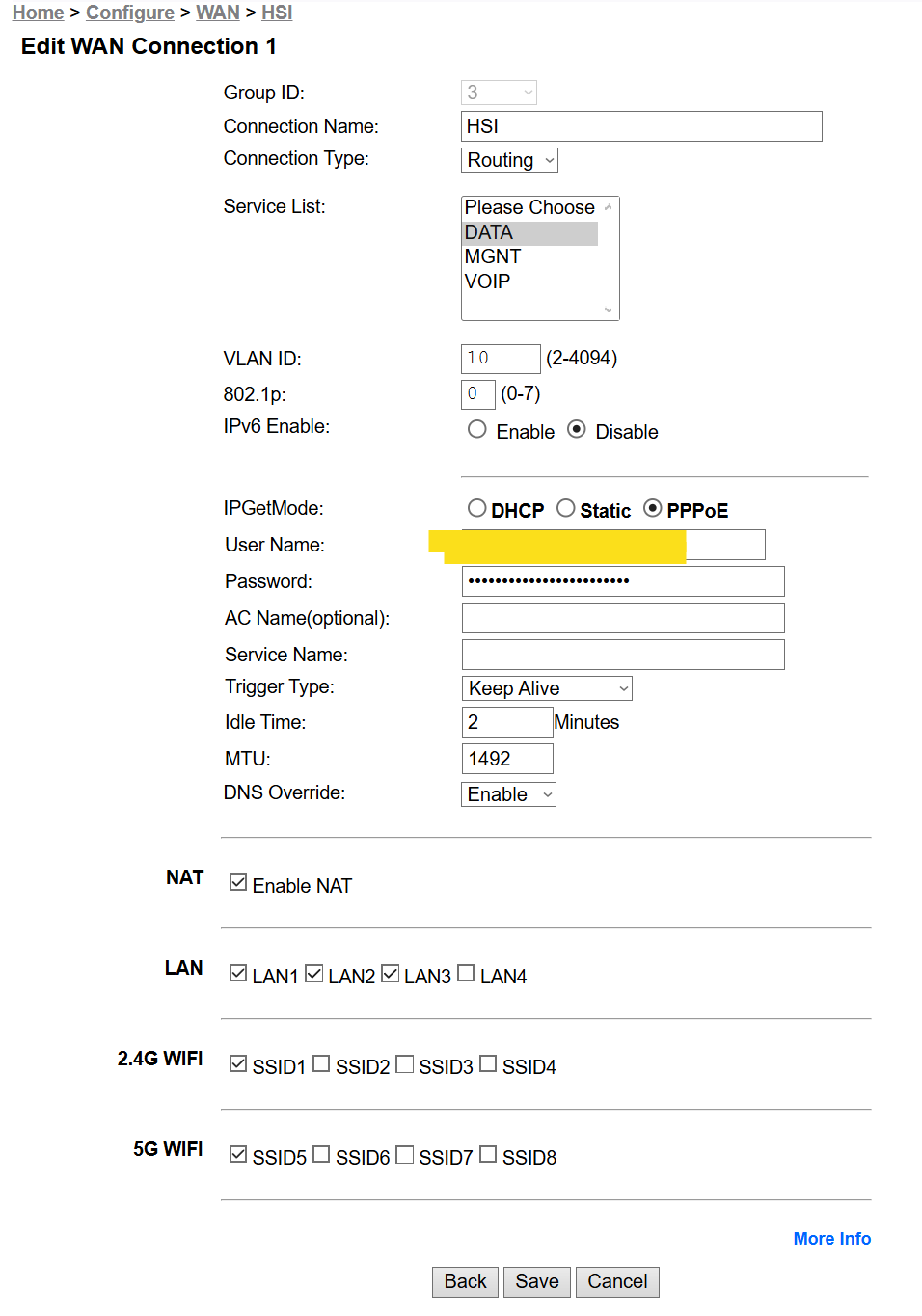922x1316 pixels.
Task: Open the Configure breadcrumb link
Action: point(130,13)
